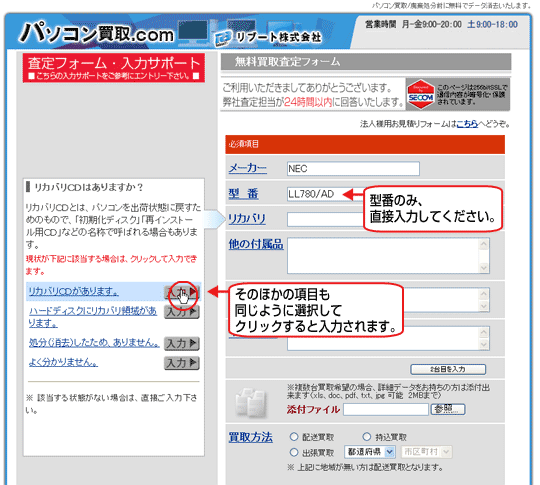Open the 買取方法 label link
540x485 pixels.
coord(250,437)
